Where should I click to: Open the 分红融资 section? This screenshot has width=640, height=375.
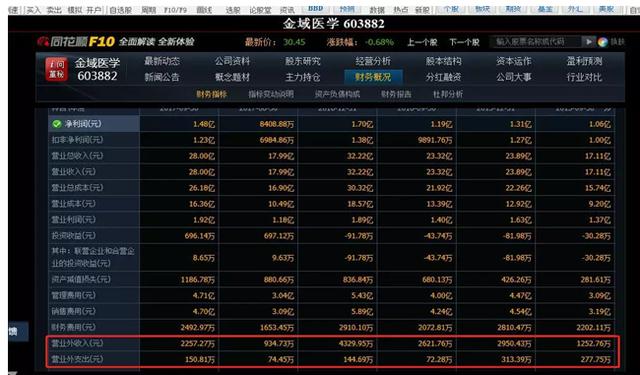click(x=444, y=77)
